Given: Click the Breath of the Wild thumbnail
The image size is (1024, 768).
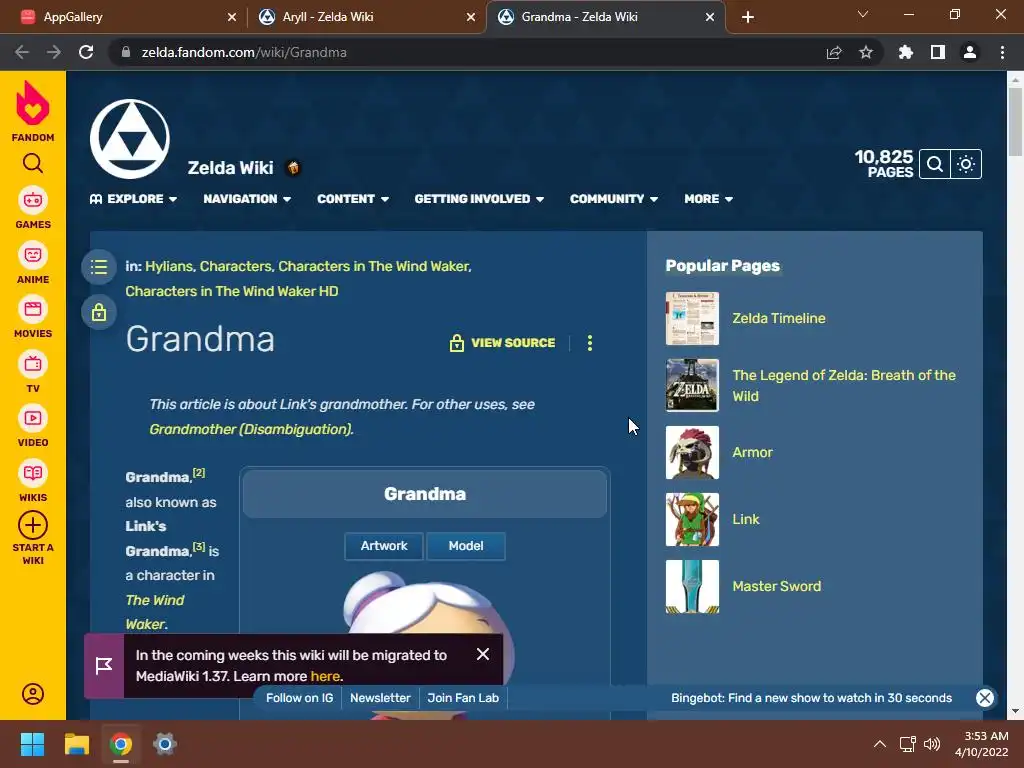Looking at the screenshot, I should click(x=692, y=385).
